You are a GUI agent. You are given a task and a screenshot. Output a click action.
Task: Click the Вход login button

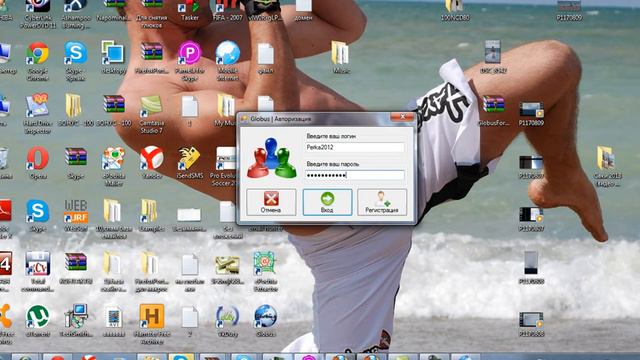327,202
